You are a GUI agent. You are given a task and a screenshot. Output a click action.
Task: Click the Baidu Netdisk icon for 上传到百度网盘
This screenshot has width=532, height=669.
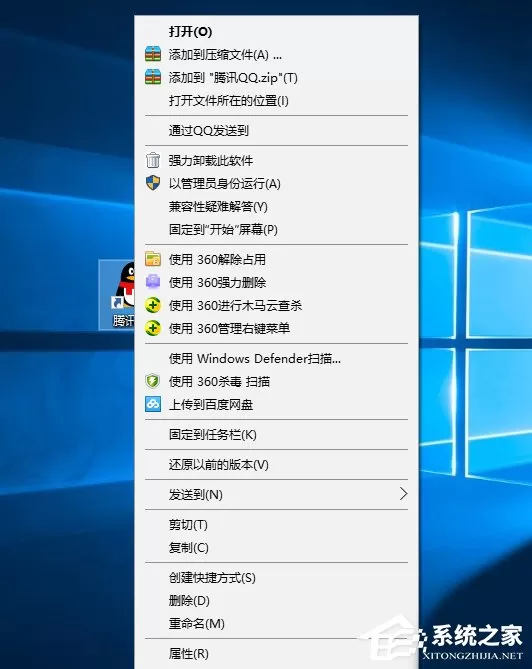point(153,404)
